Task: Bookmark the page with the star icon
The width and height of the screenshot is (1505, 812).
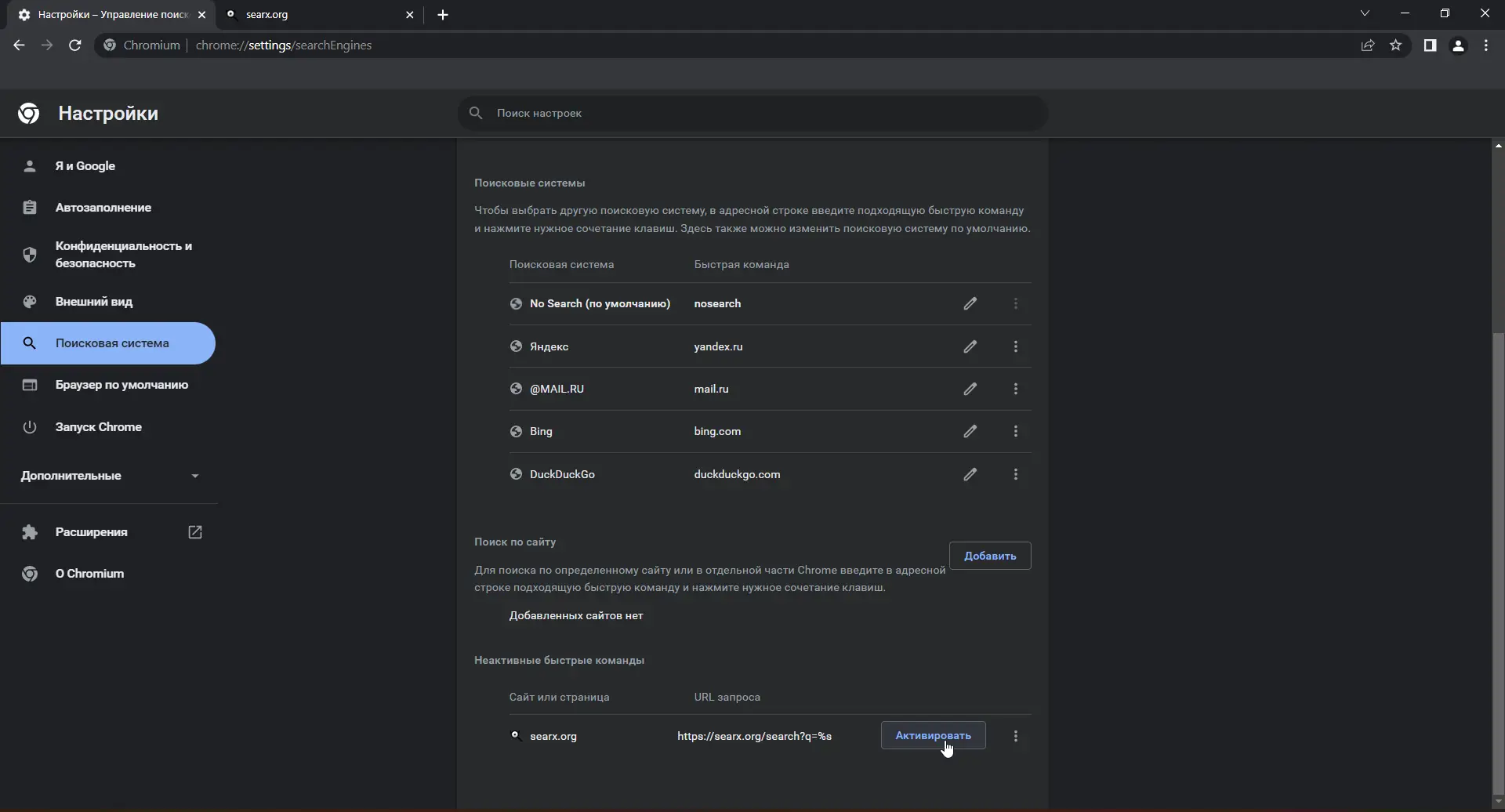Action: [1396, 45]
